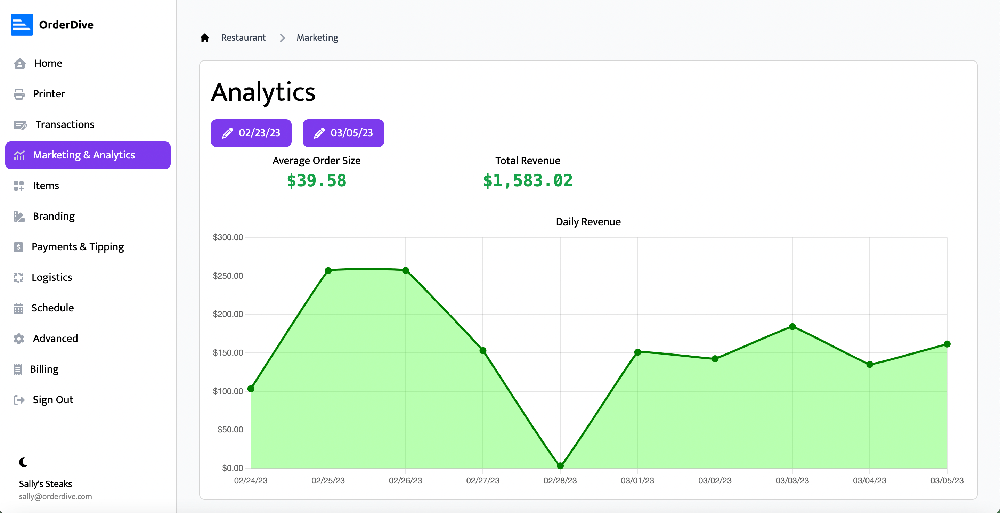This screenshot has height=513, width=1000.
Task: Select Marketing & Analytics in the sidebar
Action: 88,155
